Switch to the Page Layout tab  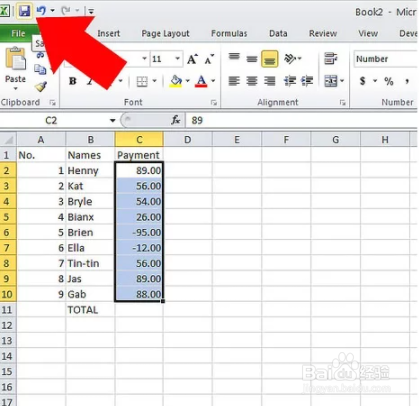coord(165,33)
